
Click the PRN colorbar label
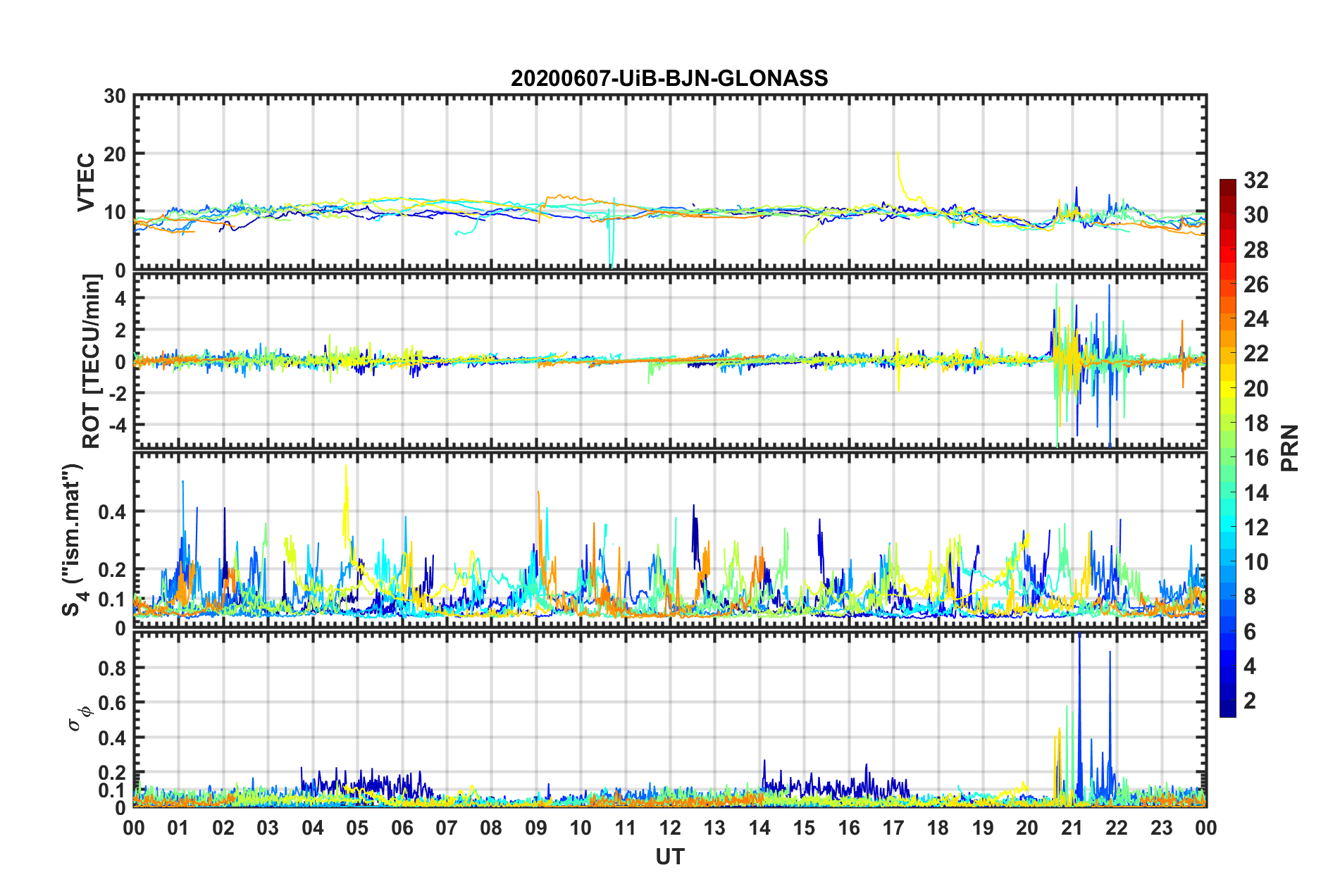1290,449
